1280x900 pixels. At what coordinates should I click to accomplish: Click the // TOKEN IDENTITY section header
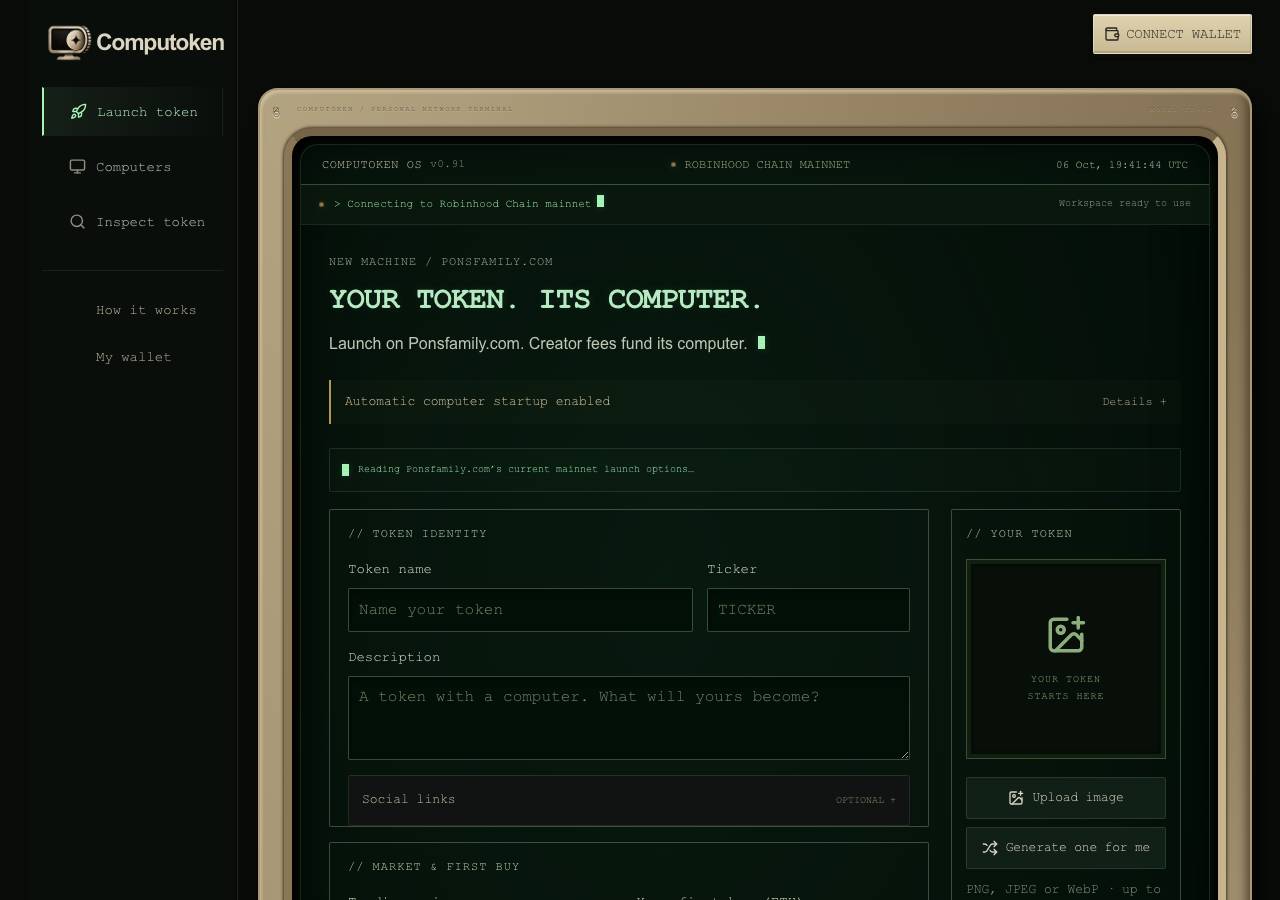(417, 534)
